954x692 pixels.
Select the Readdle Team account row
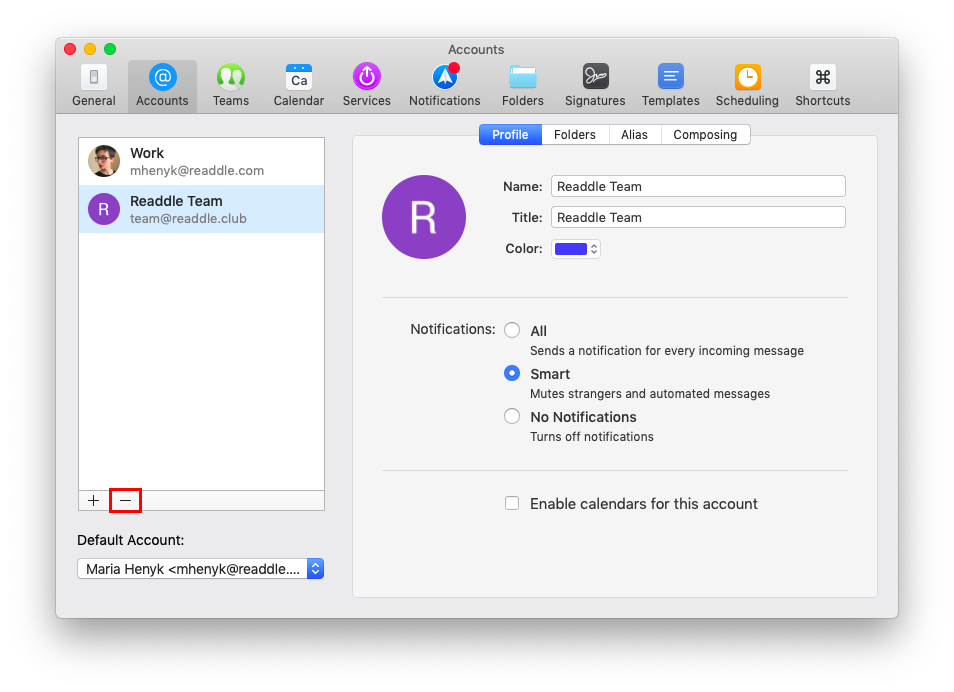(201, 209)
